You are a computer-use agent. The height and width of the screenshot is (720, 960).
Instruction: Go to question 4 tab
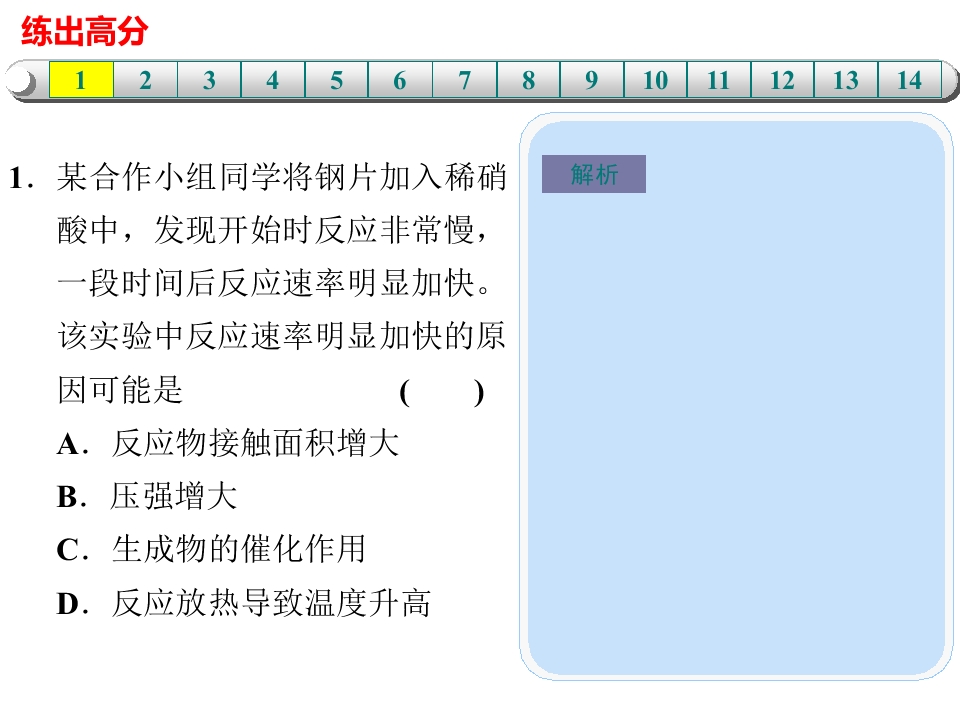(272, 80)
